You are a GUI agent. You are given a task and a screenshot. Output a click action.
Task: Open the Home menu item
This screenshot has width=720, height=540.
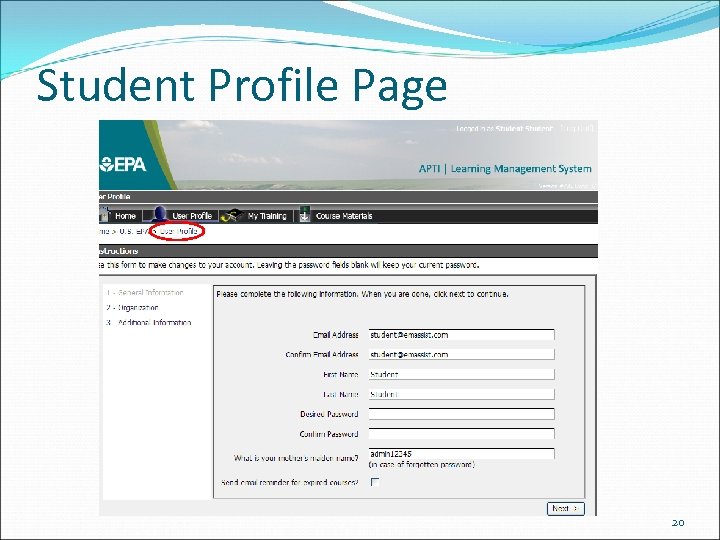click(125, 216)
